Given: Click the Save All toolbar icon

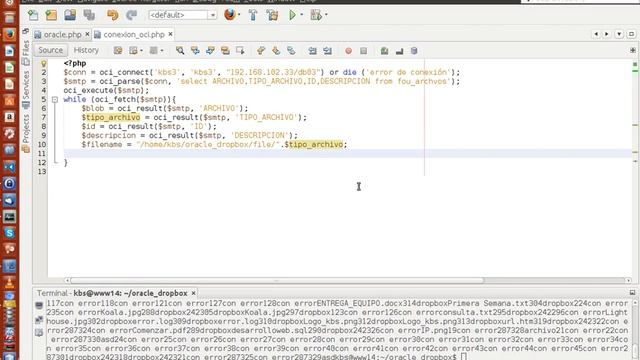Looking at the screenshot, I should coord(89,15).
